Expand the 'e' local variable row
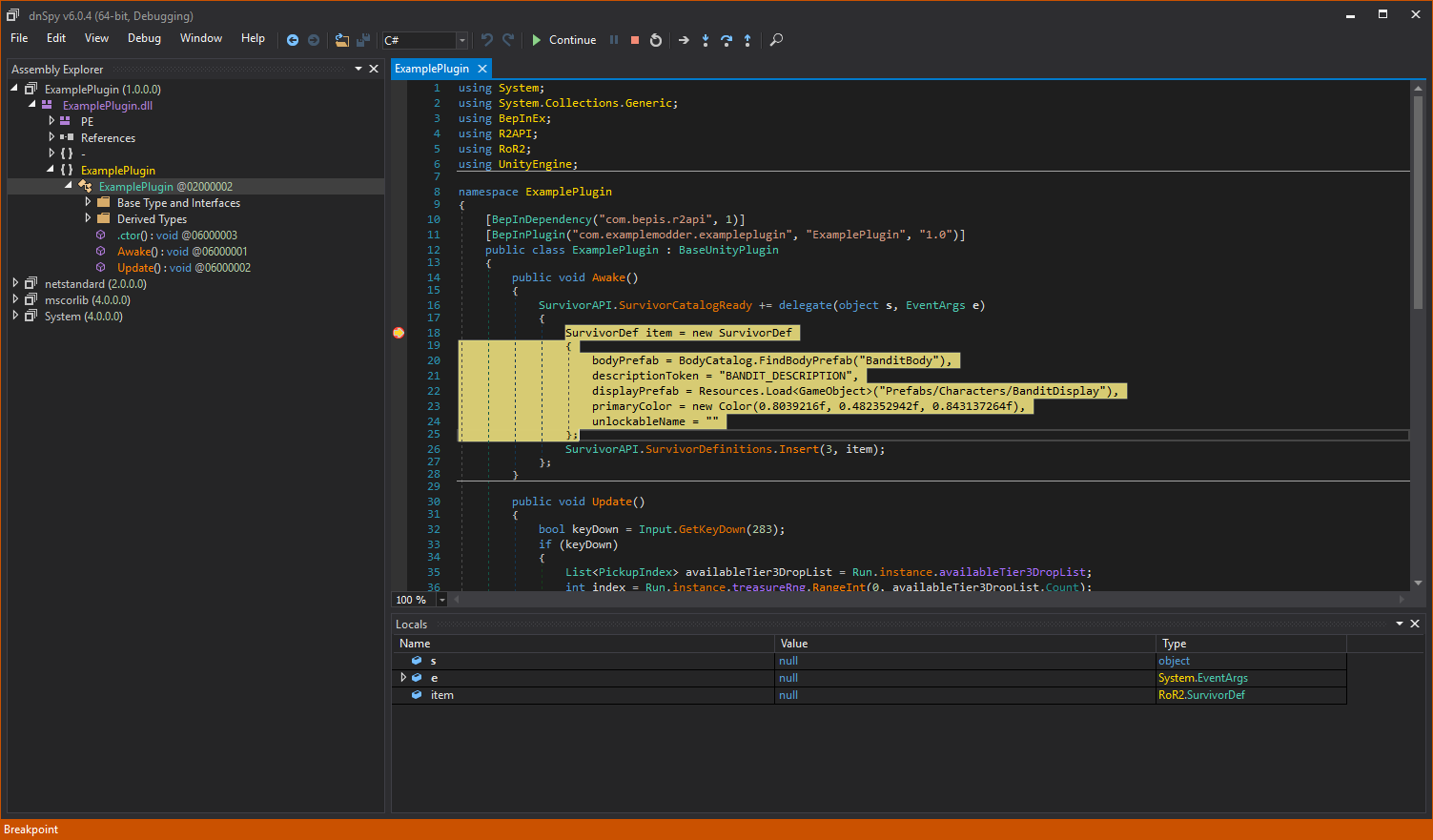The height and width of the screenshot is (840, 1433). tap(403, 678)
